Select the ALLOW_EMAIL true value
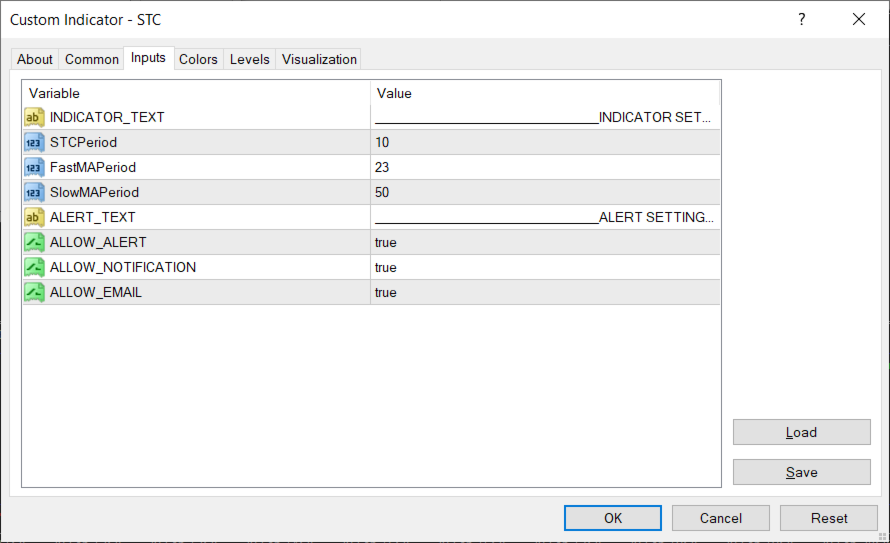This screenshot has height=543, width=890. coord(386,292)
